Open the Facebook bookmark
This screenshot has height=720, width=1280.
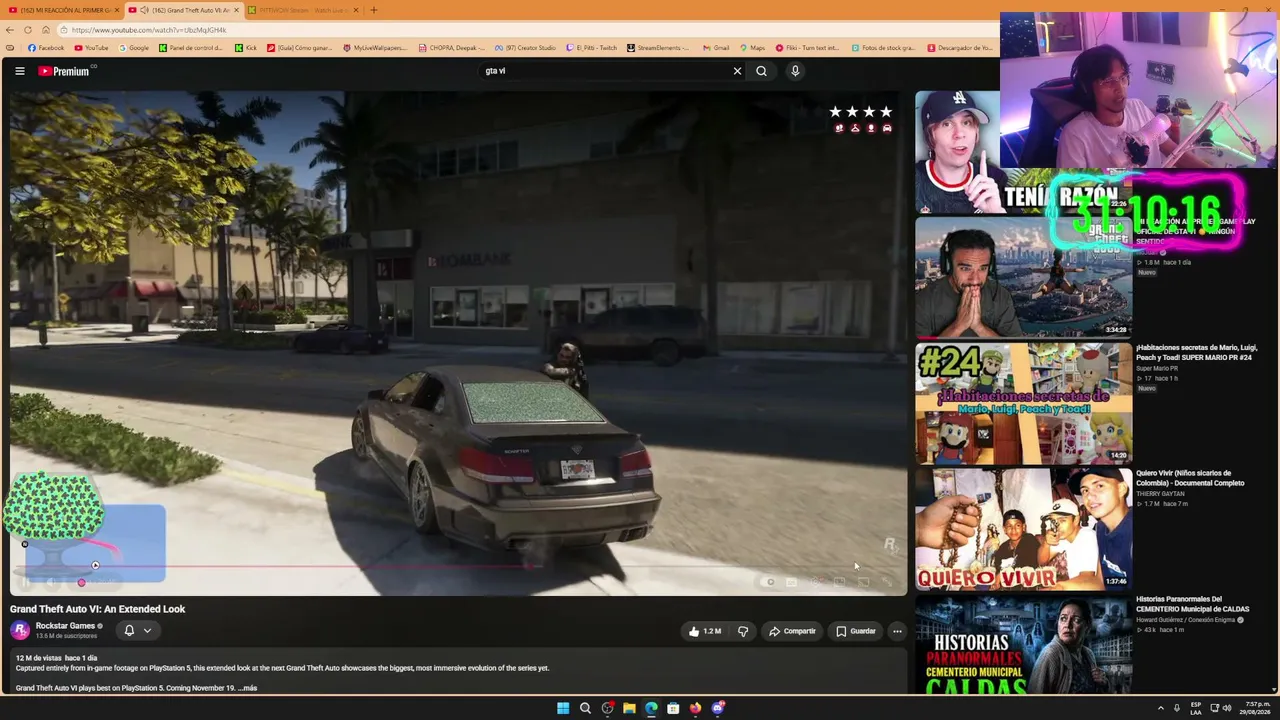tap(46, 48)
